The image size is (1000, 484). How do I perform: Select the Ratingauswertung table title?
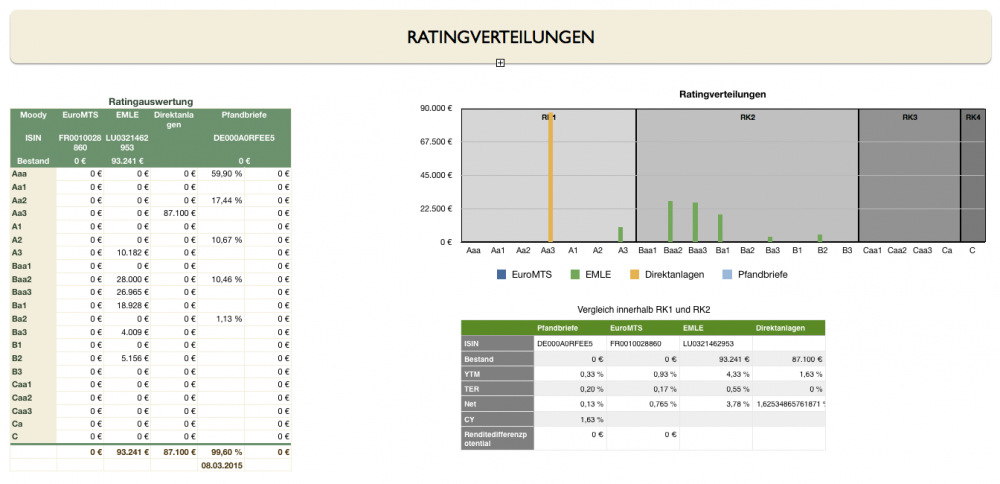(x=151, y=101)
